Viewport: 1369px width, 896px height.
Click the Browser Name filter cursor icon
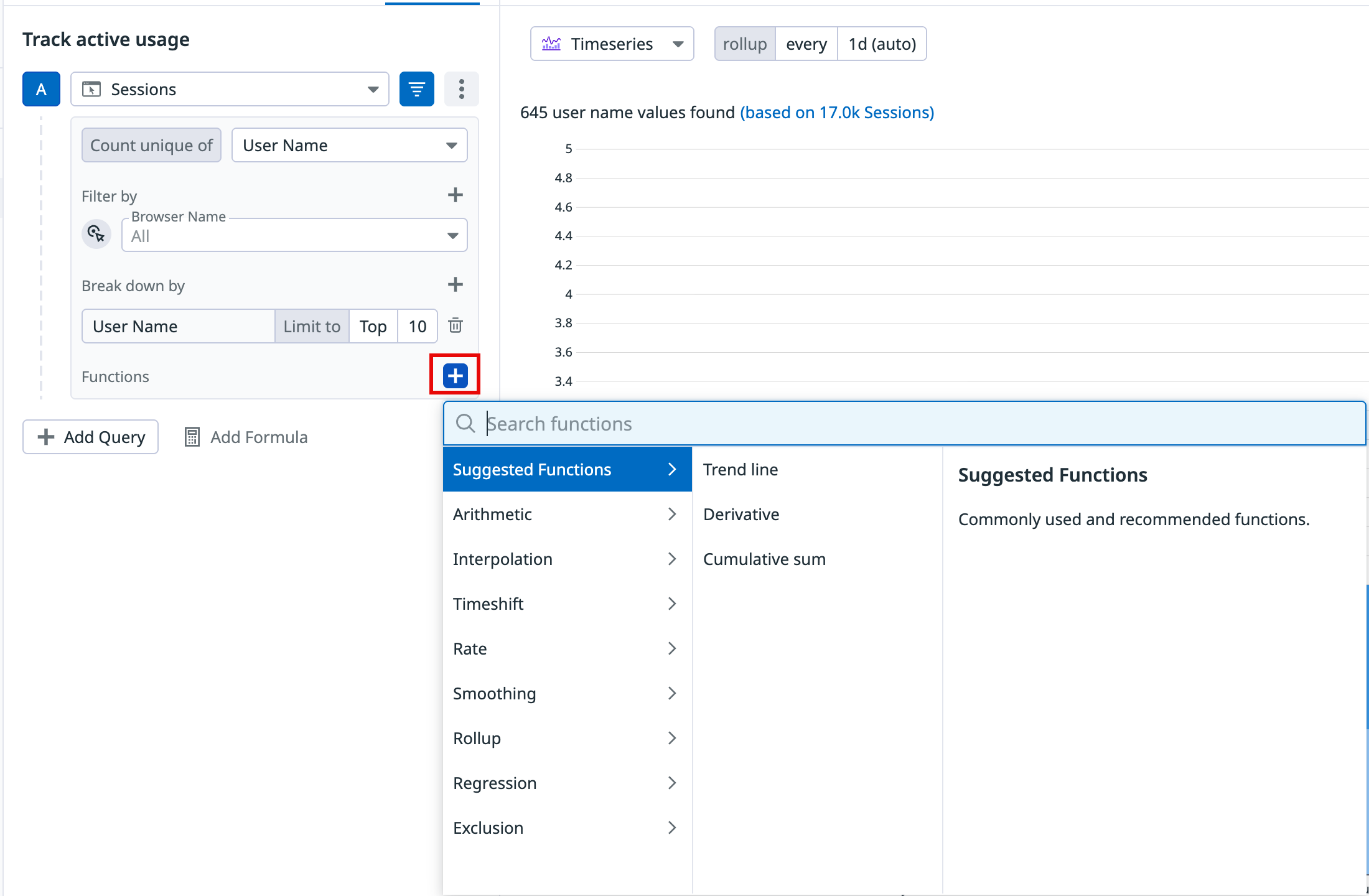click(x=96, y=235)
